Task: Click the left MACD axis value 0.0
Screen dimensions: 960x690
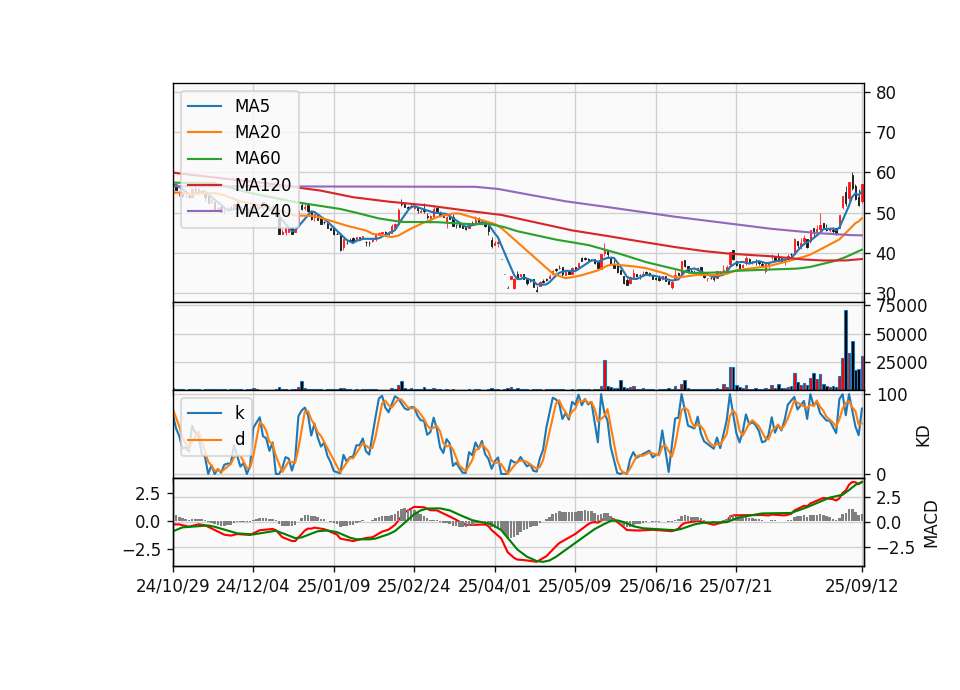Action: (x=148, y=522)
